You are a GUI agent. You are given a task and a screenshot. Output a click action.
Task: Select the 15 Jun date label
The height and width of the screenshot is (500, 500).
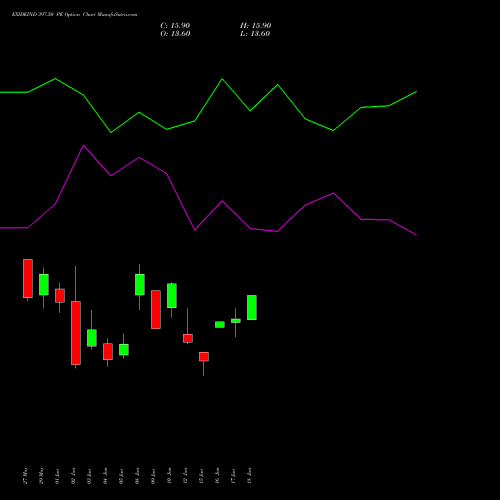pyautogui.click(x=202, y=476)
